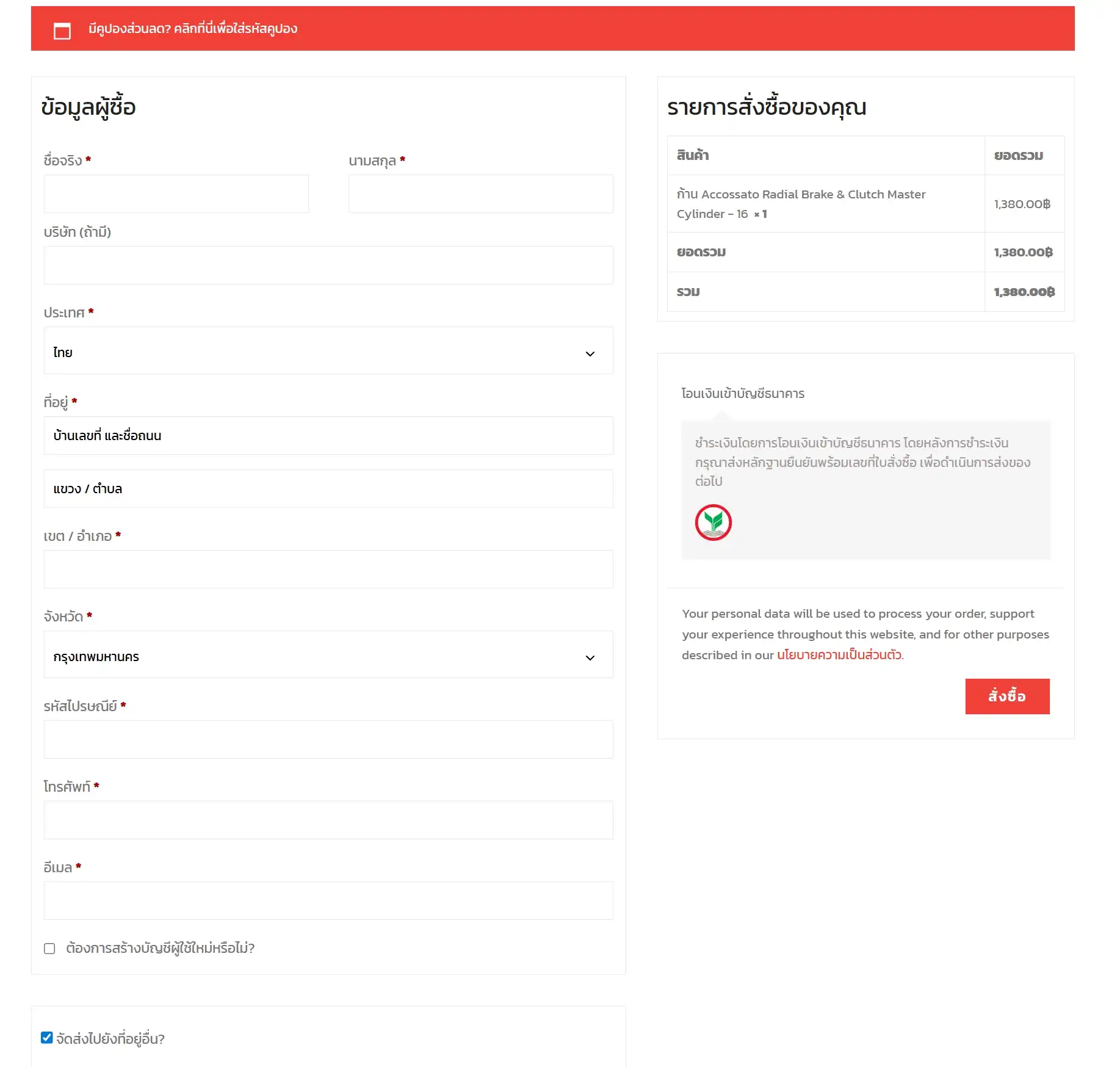Expand the จังหวัด dropdown showing กรุงเทพมหานคร
Image resolution: width=1120 pixels, height=1067 pixels.
(x=328, y=655)
